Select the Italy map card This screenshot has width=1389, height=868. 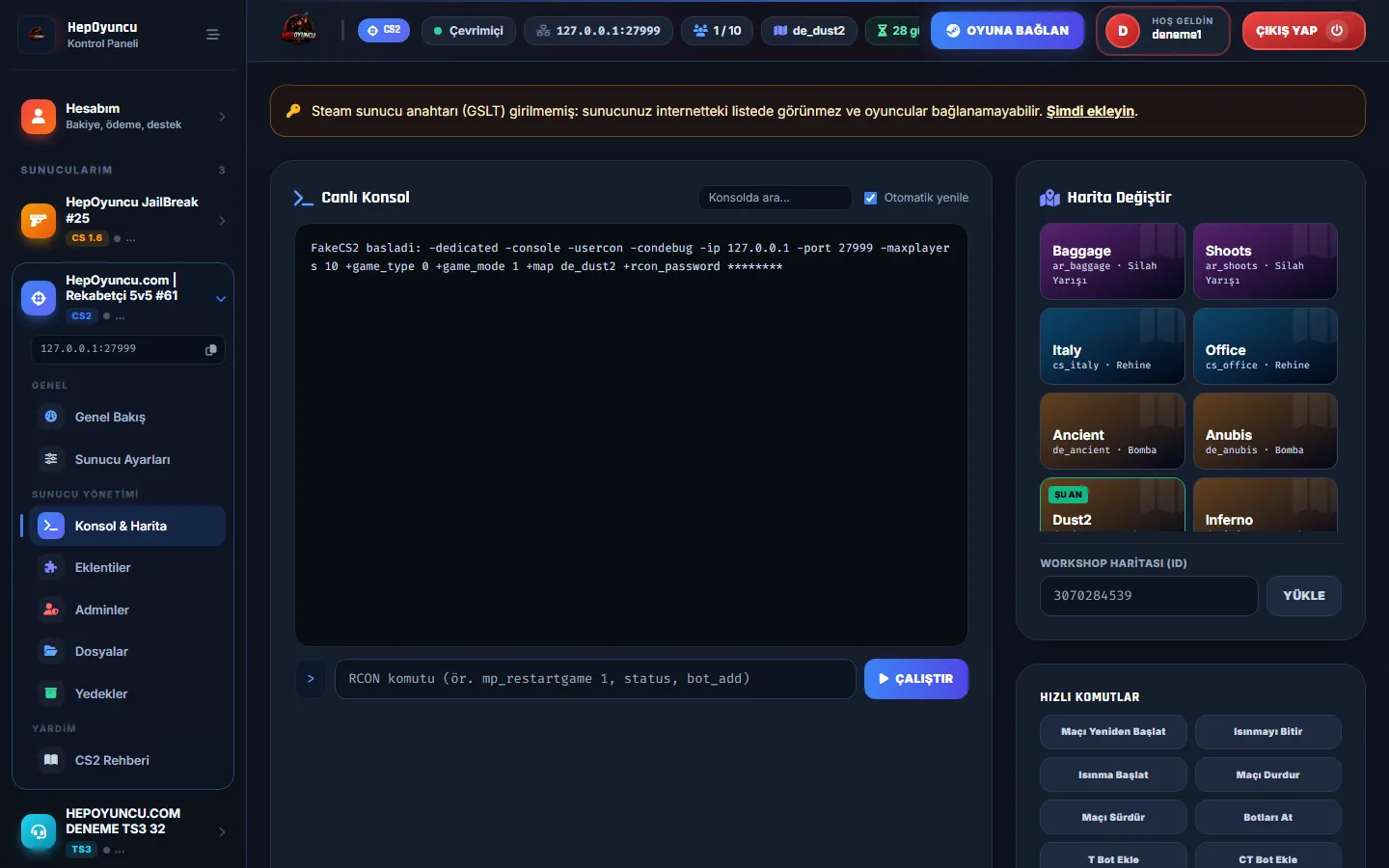point(1112,346)
